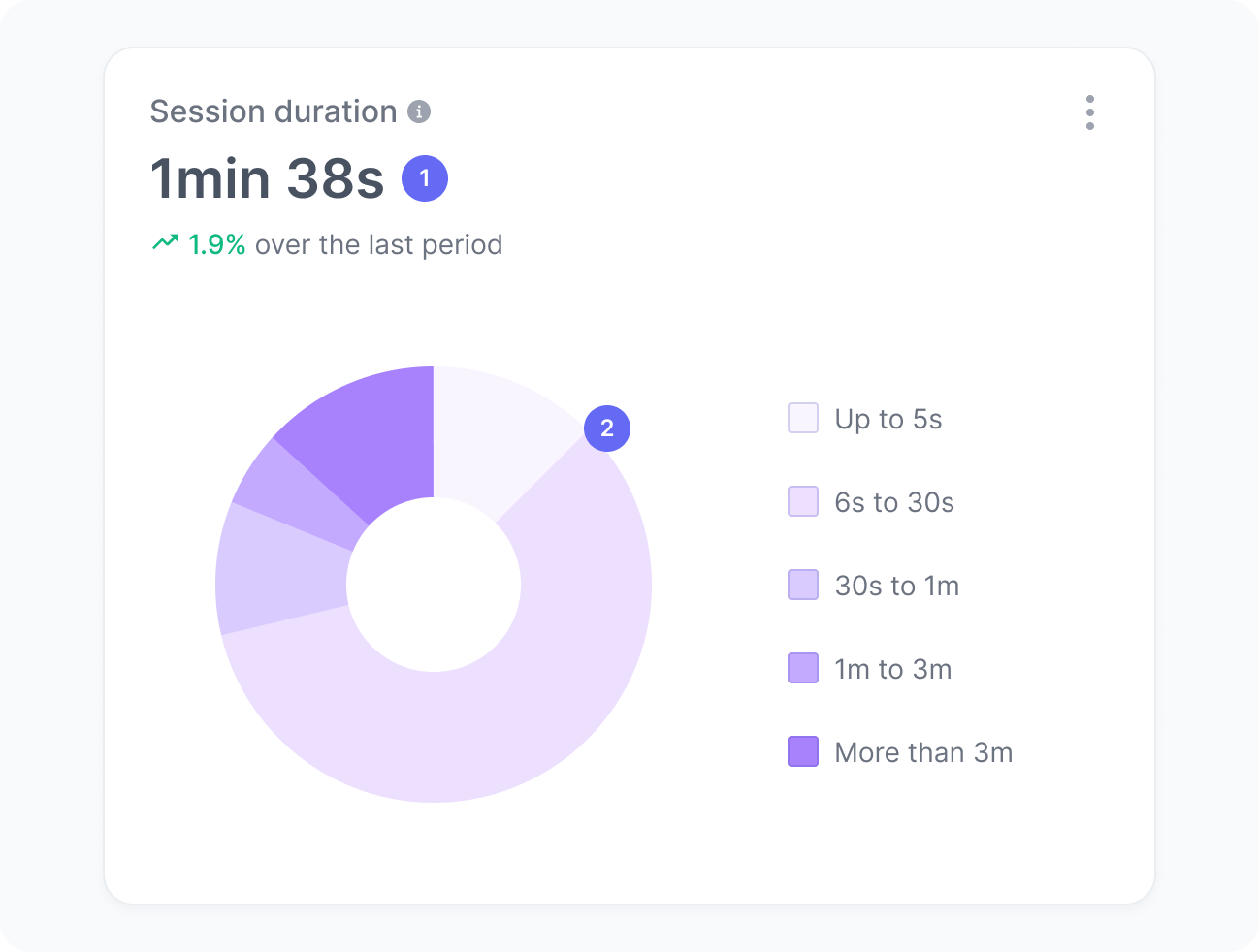Click the 30s to 1m color swatch
Screen dimensions: 1259x952
click(x=802, y=585)
